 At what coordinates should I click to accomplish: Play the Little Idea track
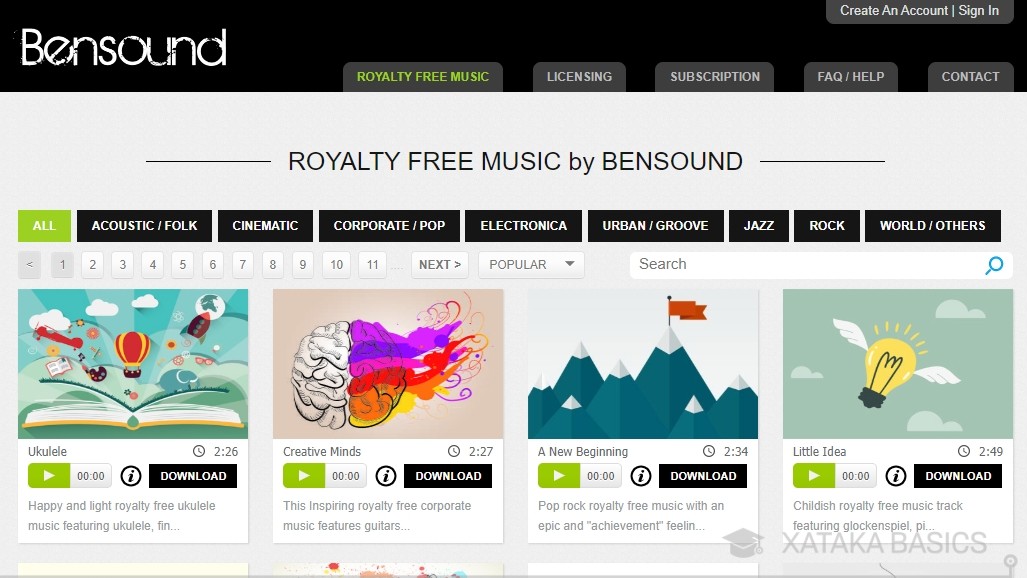tap(813, 476)
